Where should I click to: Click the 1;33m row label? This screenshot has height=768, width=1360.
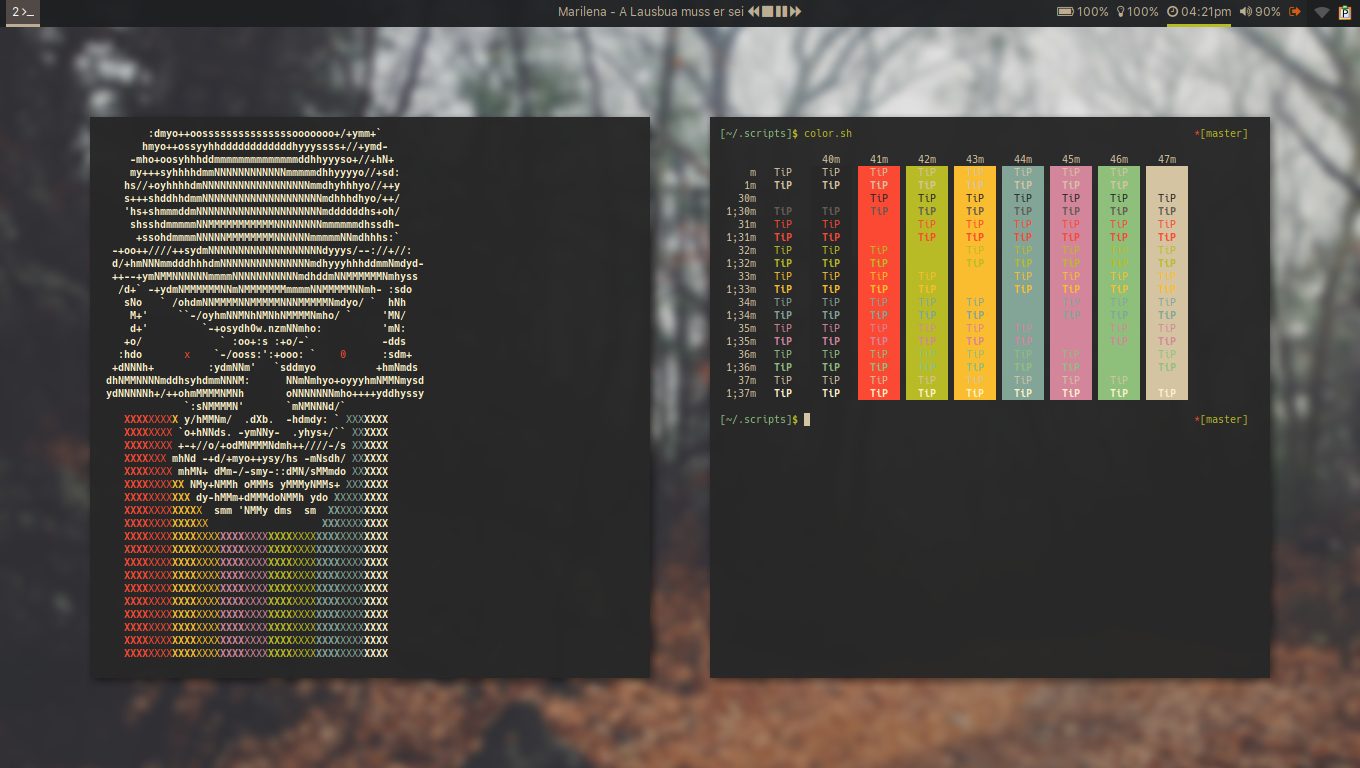point(741,290)
